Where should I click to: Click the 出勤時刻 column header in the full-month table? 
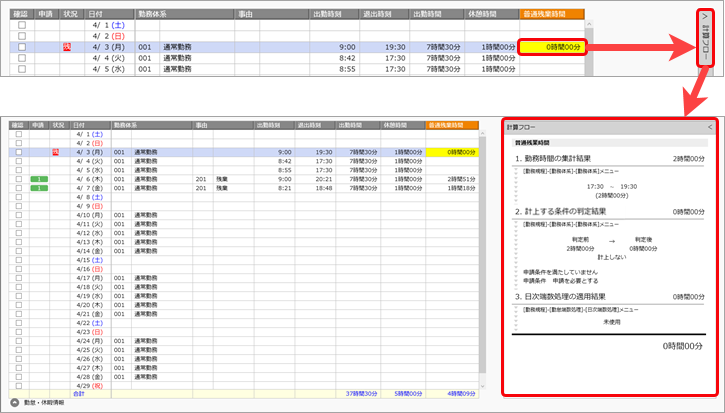[274, 125]
